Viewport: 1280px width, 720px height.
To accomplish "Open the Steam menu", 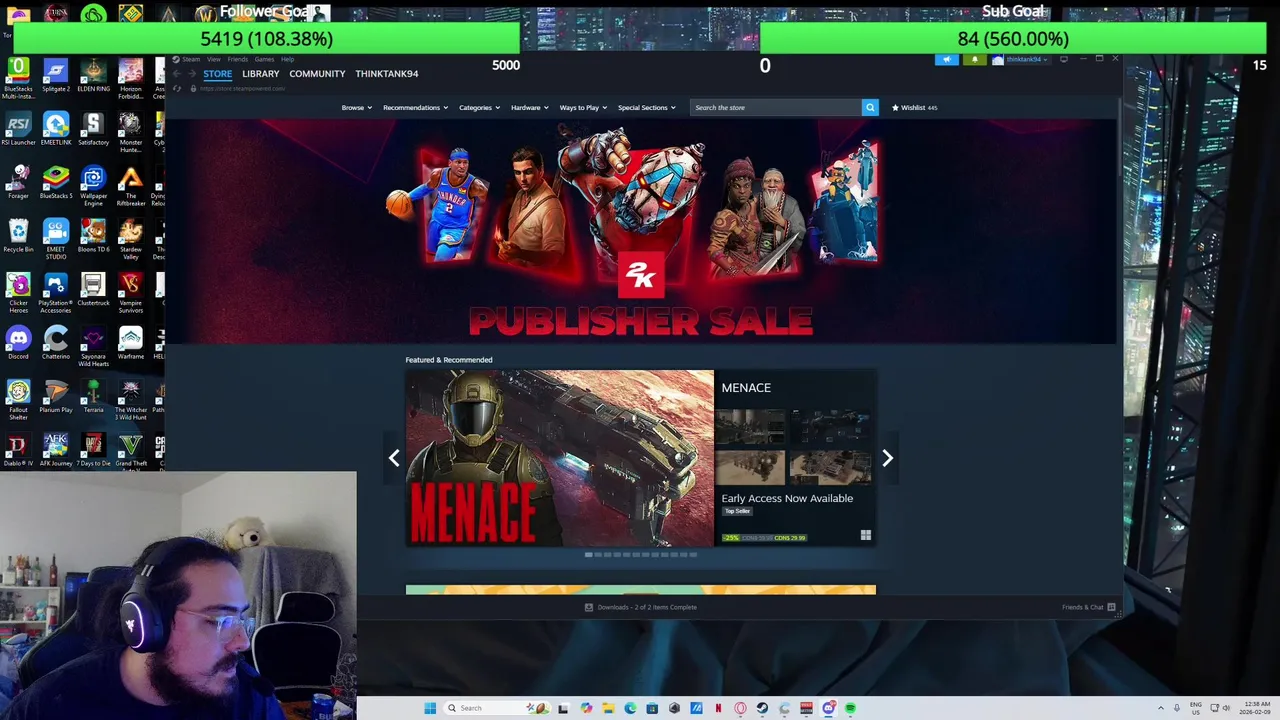I will click(191, 59).
